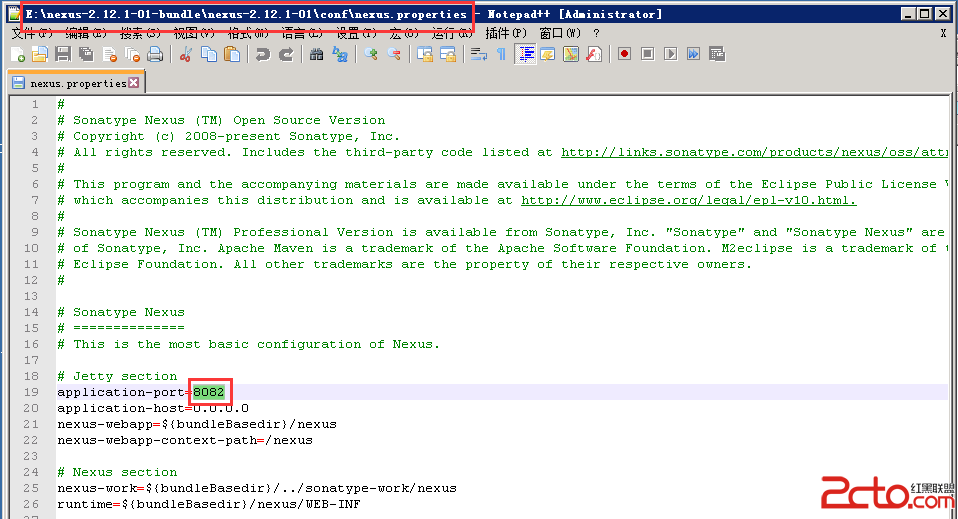Open the 搜索(S) menu
The image size is (958, 519).
coord(140,33)
